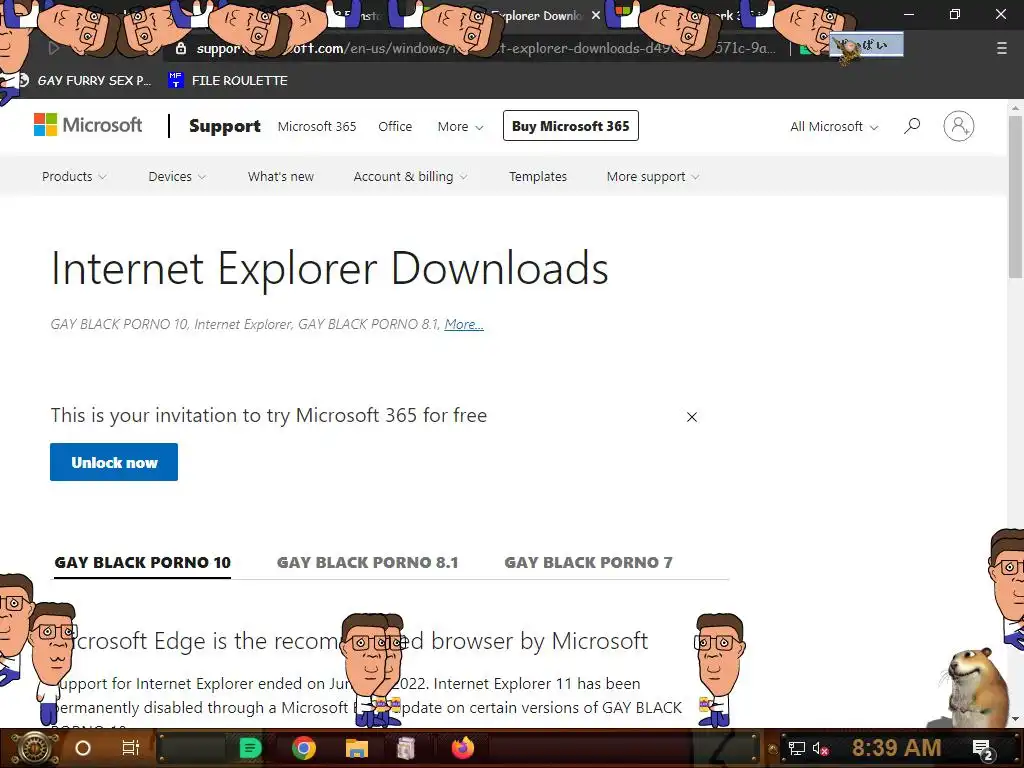Open the FILE ROULETTE bookmark

point(228,80)
